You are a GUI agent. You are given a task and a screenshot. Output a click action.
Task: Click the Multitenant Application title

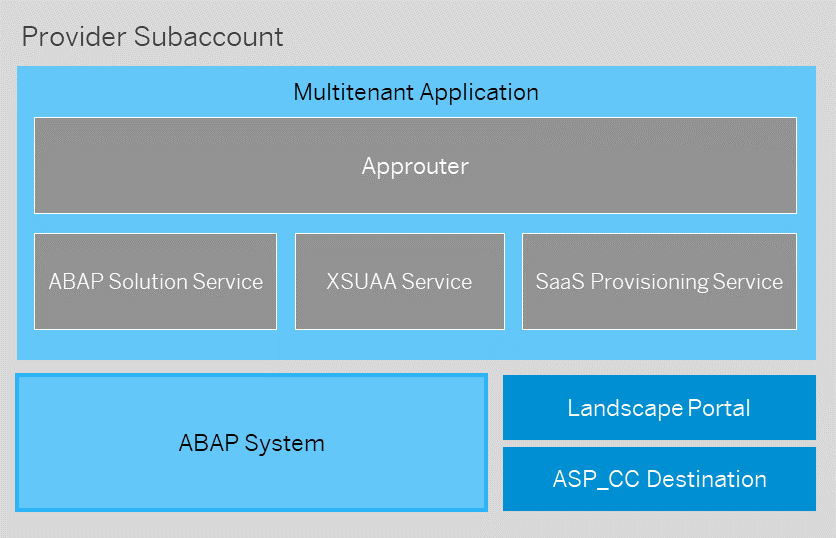coord(416,92)
